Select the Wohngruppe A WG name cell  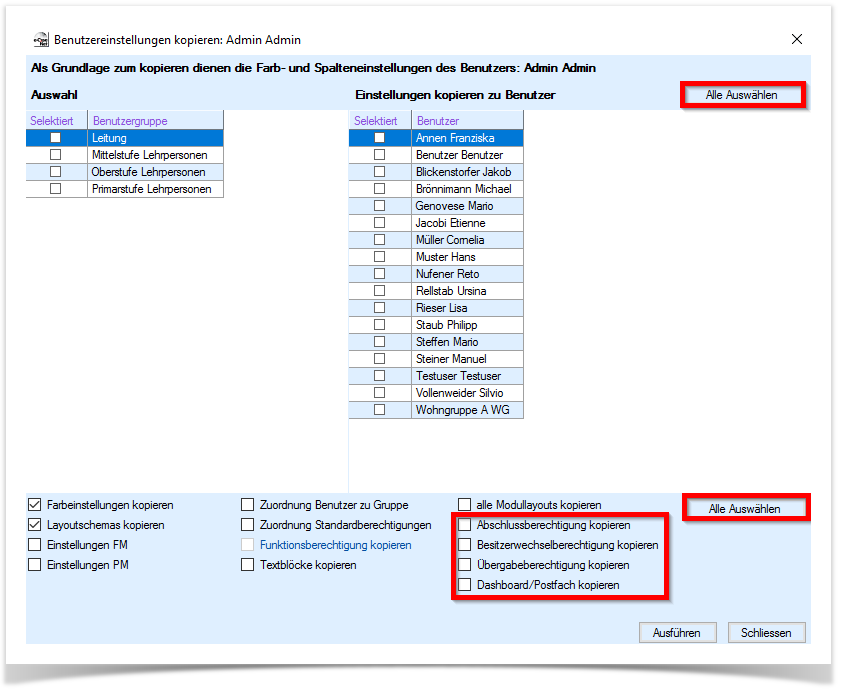tap(467, 410)
